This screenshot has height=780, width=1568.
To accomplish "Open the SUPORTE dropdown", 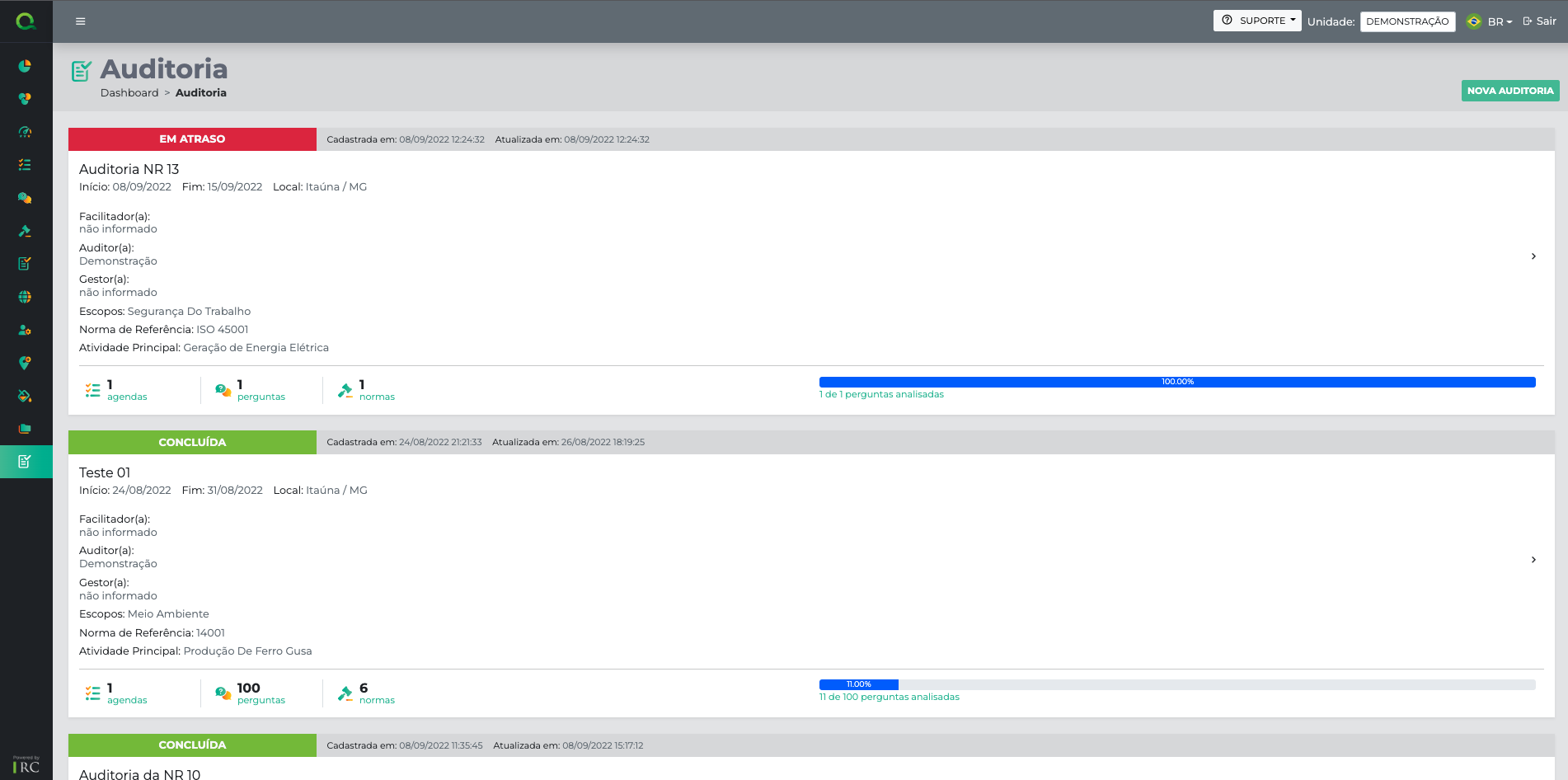I will (x=1256, y=21).
